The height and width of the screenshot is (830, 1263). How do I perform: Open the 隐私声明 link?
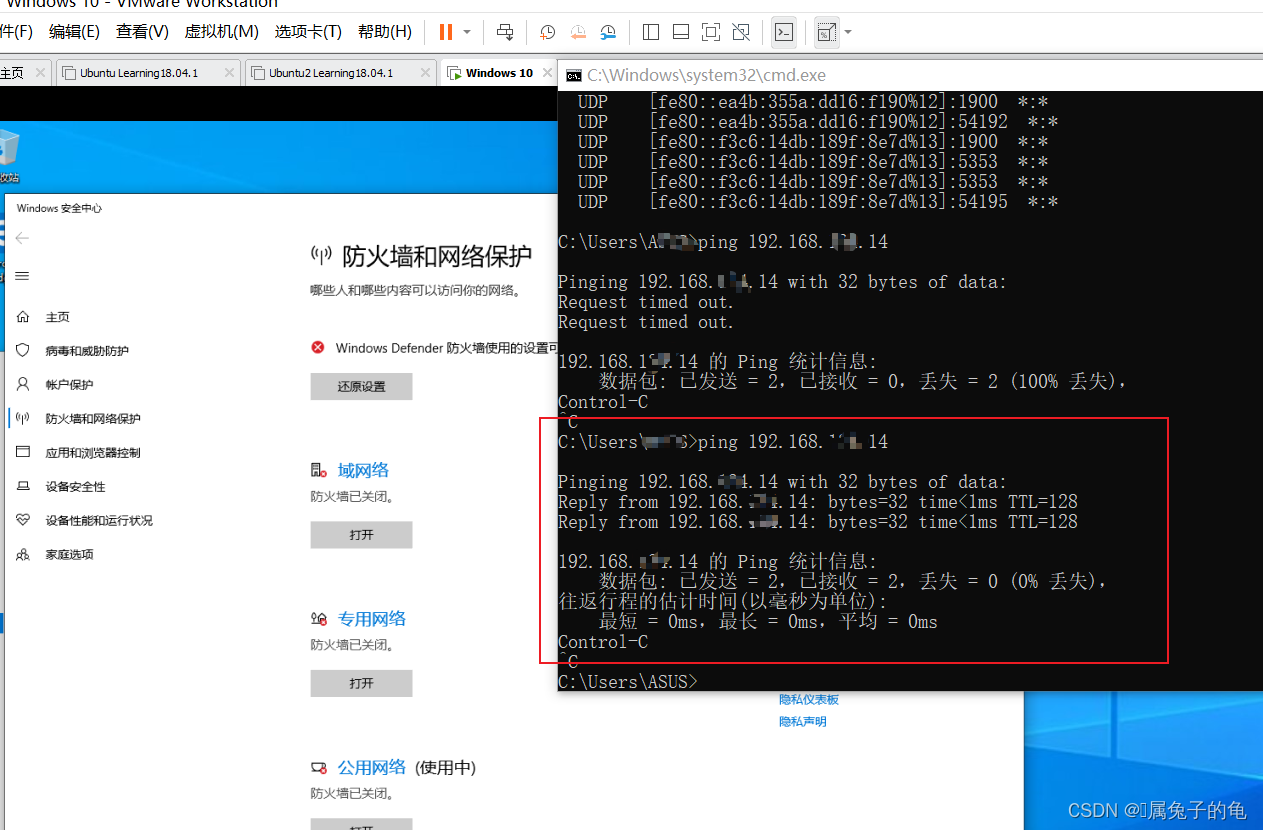pos(803,721)
